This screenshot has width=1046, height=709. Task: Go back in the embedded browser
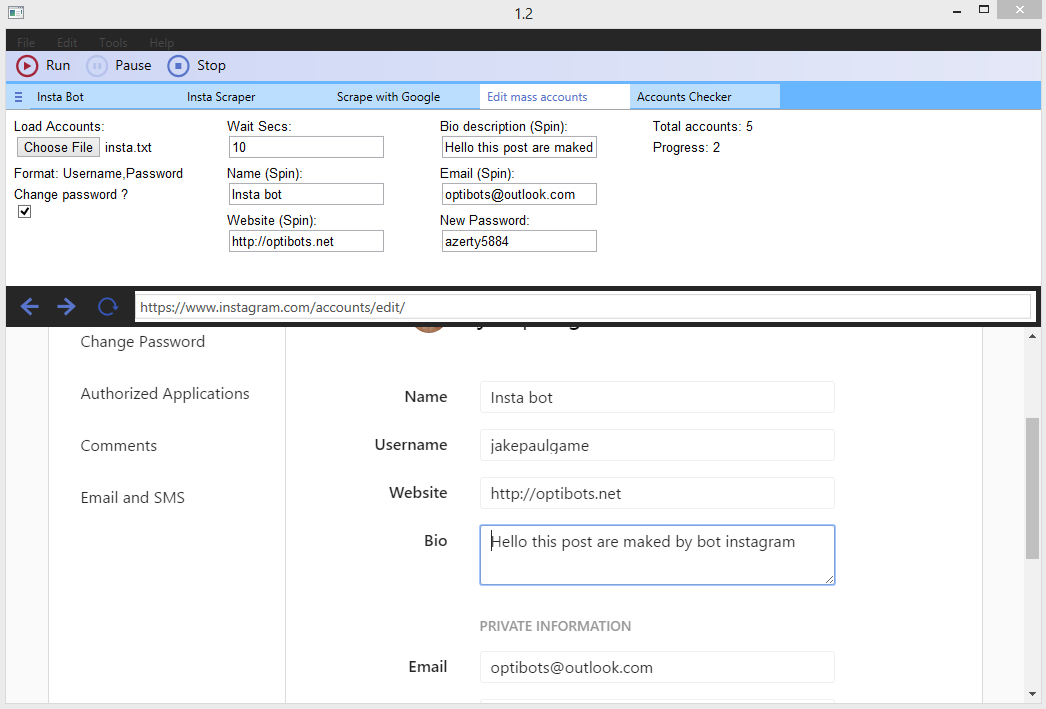[x=29, y=307]
